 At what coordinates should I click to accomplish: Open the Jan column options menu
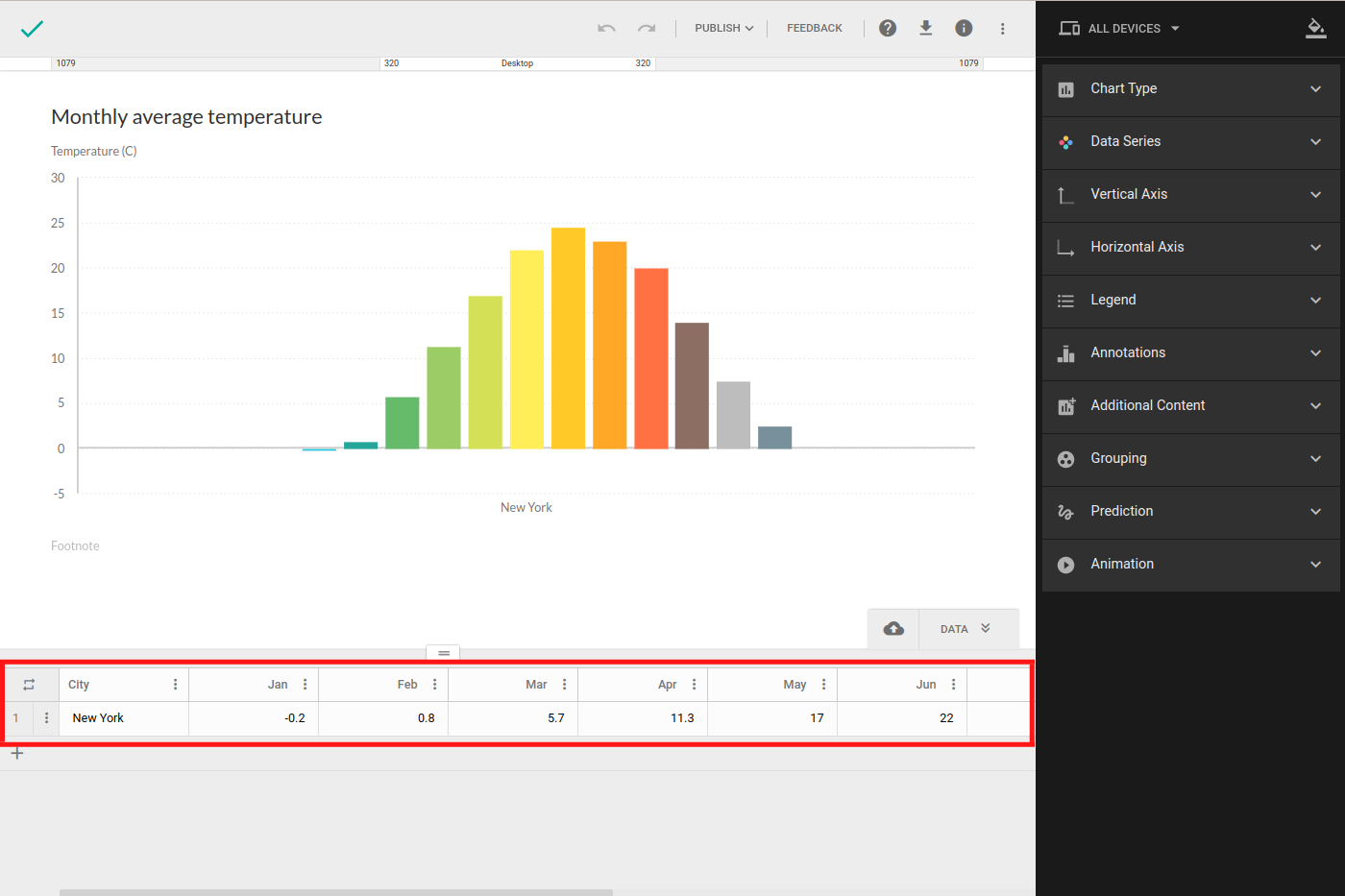[306, 685]
